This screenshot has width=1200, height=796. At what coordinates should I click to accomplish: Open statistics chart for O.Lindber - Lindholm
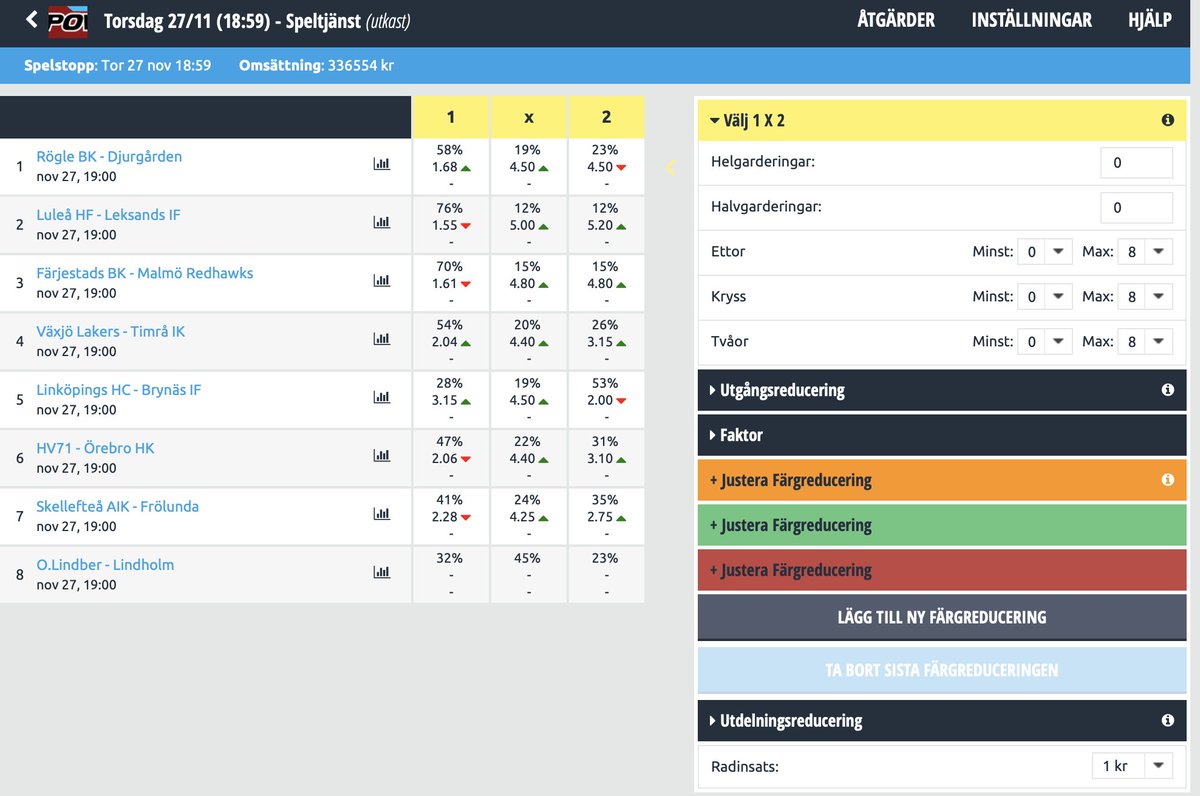pyautogui.click(x=381, y=572)
